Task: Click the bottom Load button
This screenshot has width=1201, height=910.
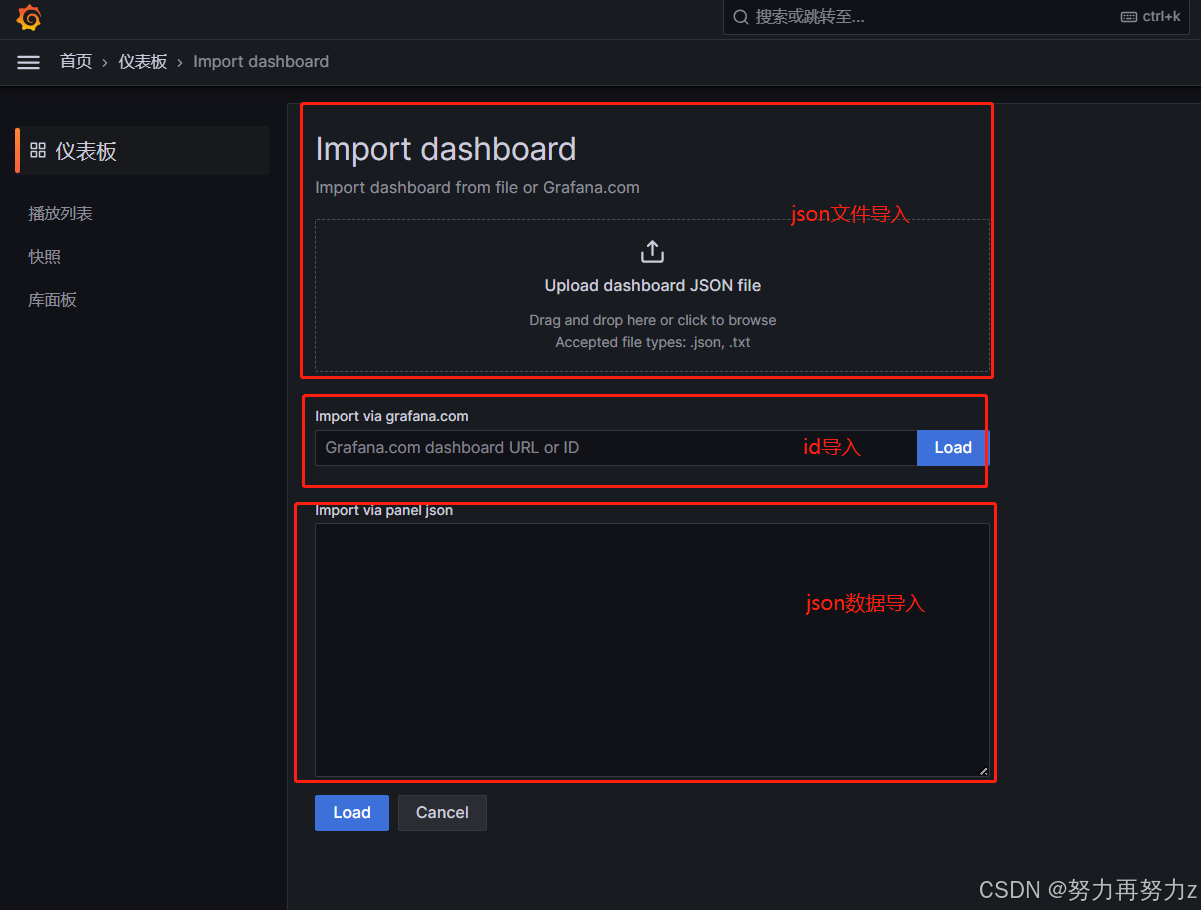Action: (x=352, y=813)
